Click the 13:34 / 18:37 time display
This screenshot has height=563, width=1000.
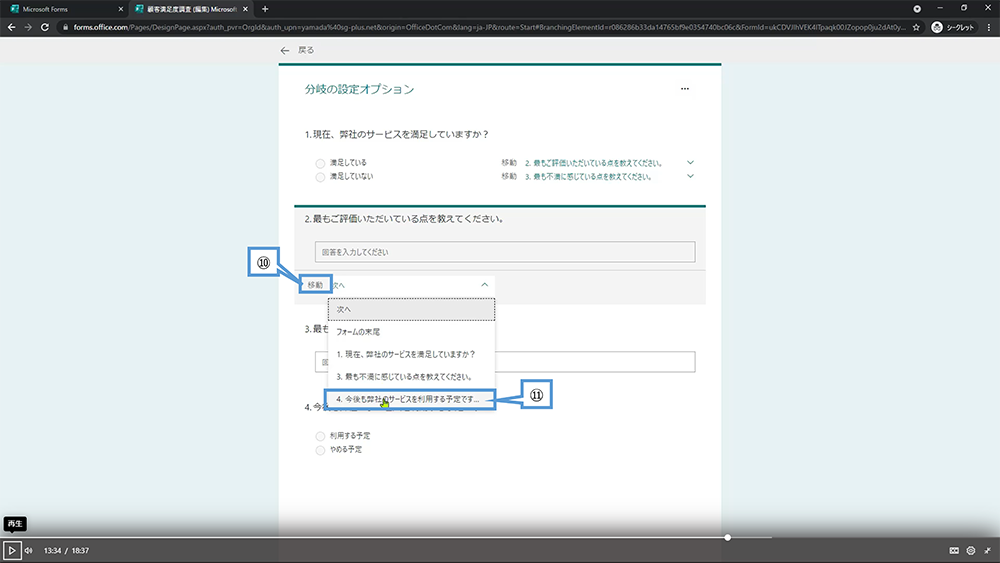pos(66,550)
